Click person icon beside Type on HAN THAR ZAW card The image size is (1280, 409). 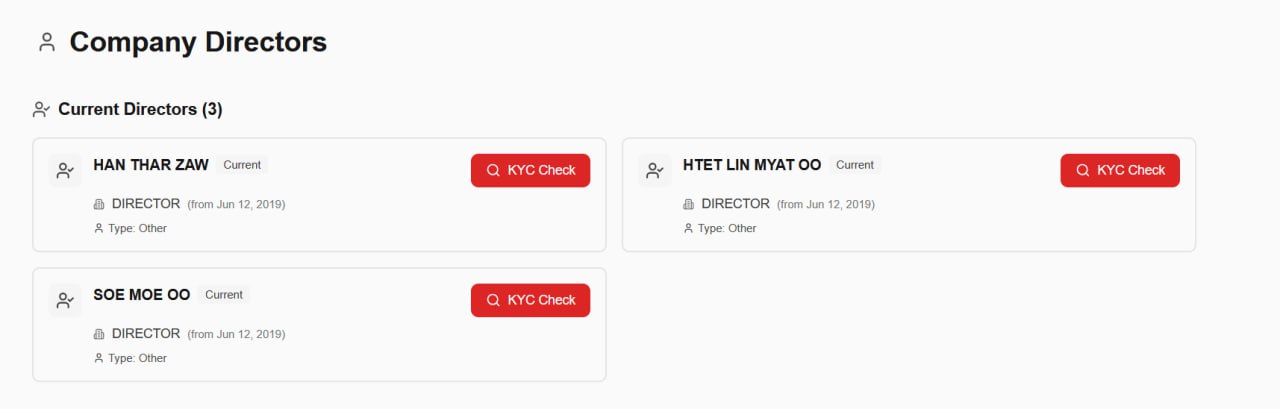coord(98,228)
